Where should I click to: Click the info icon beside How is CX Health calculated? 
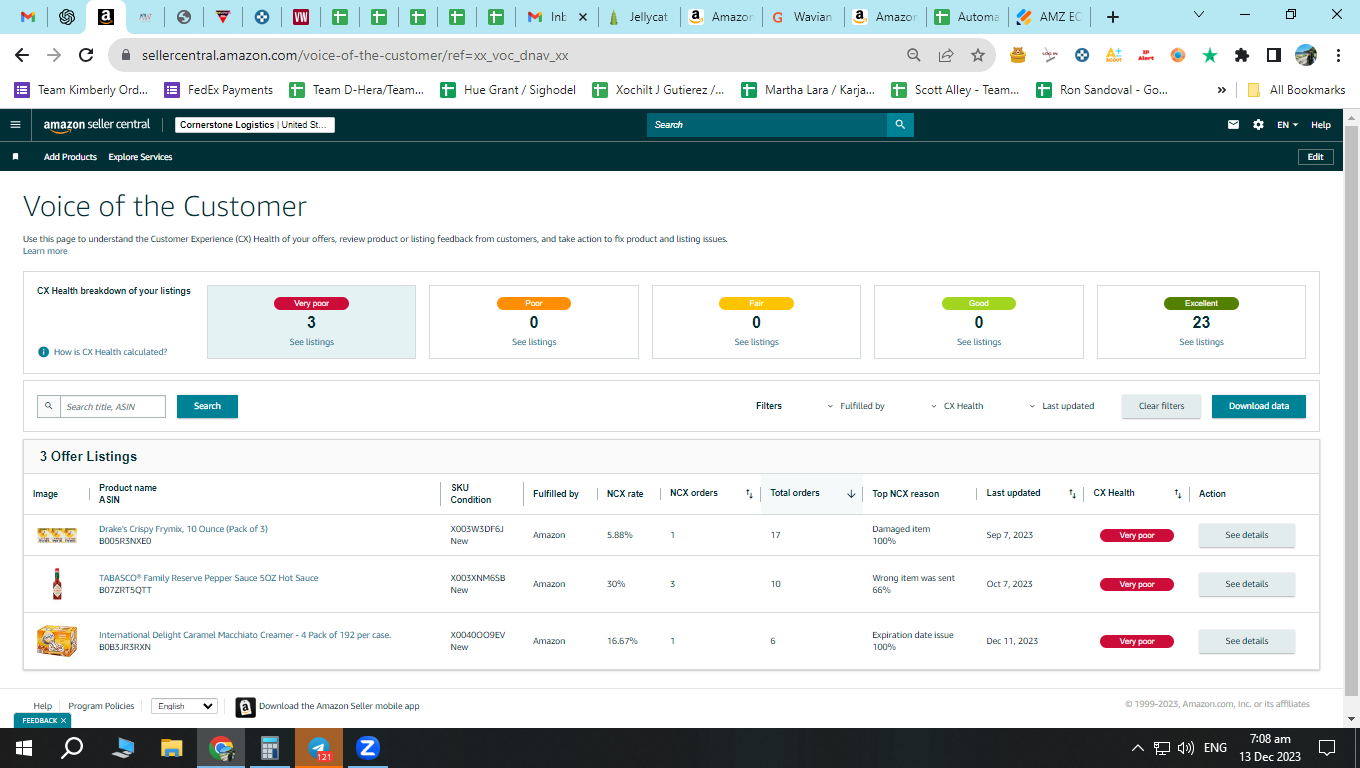point(43,352)
